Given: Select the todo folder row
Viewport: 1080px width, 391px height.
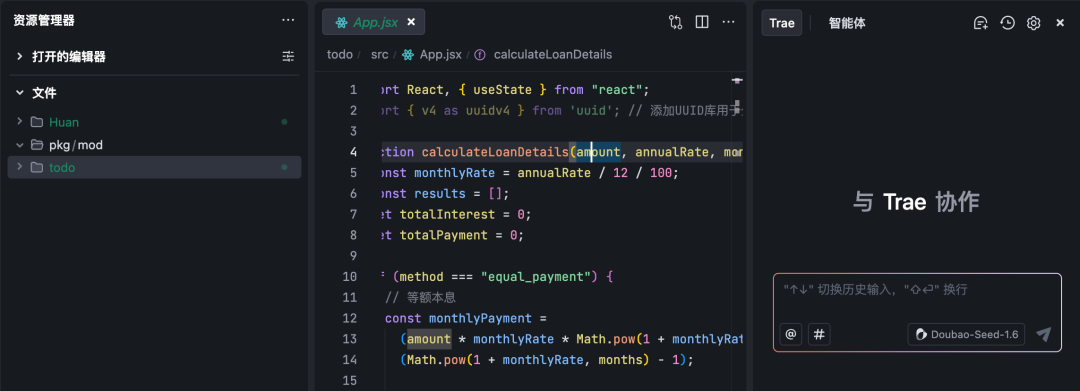Looking at the screenshot, I should 154,167.
